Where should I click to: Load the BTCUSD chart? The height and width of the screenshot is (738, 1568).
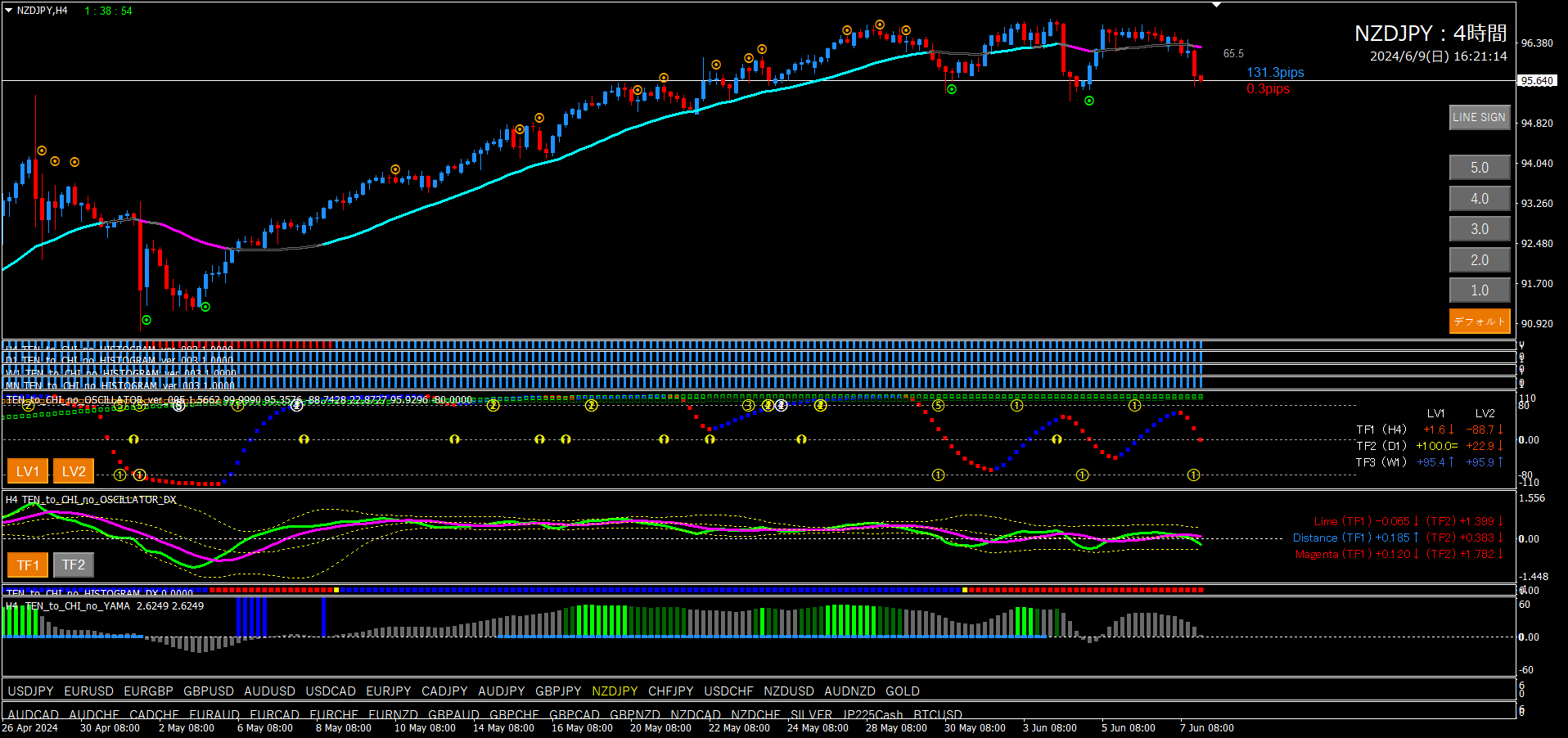tap(938, 714)
